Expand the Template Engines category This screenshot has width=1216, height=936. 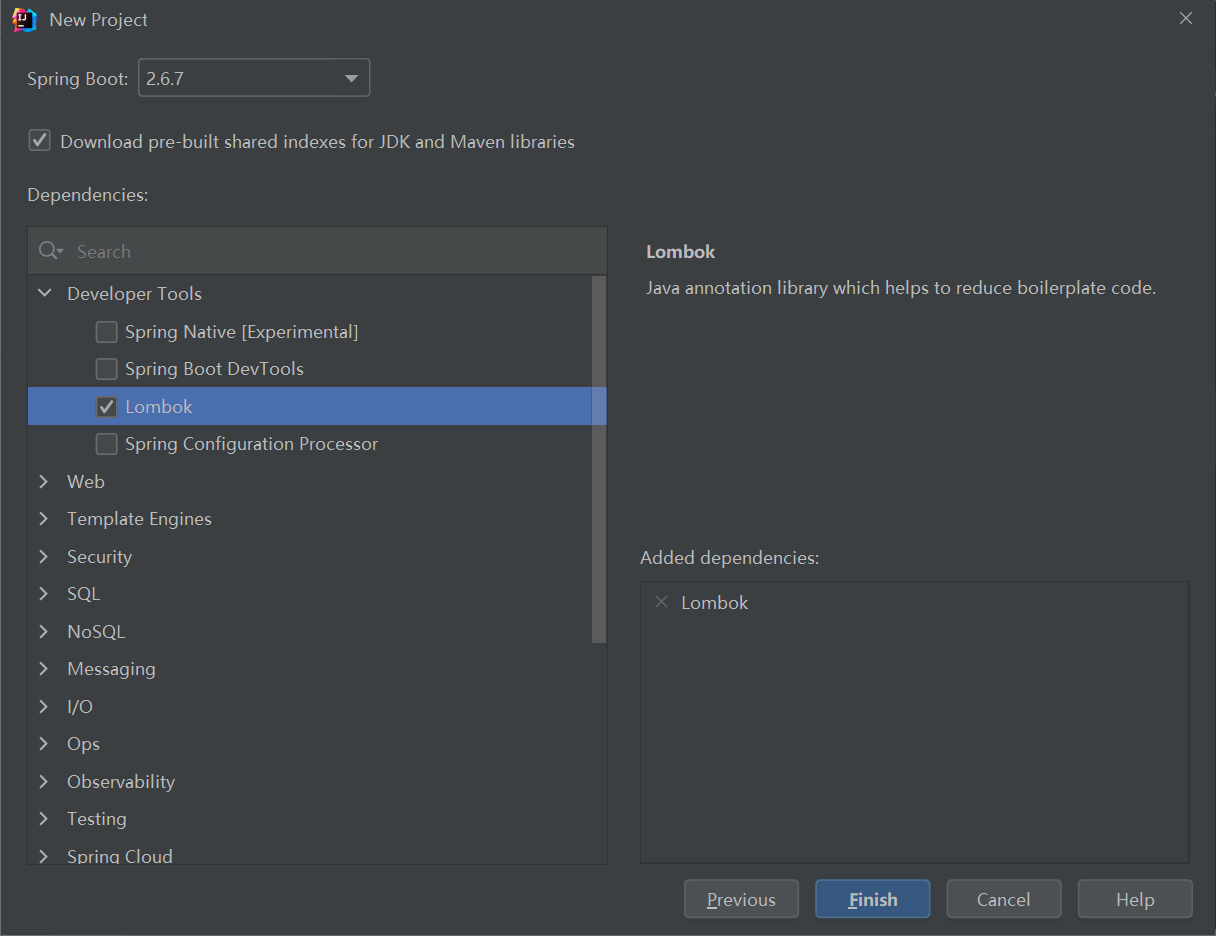tap(44, 519)
